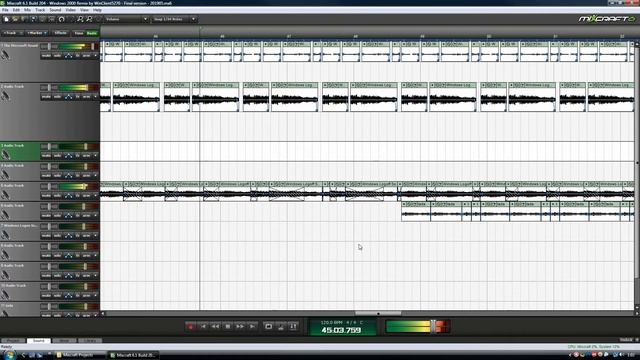Click the rewind transport button
The width and height of the screenshot is (640, 360).
coord(216,327)
